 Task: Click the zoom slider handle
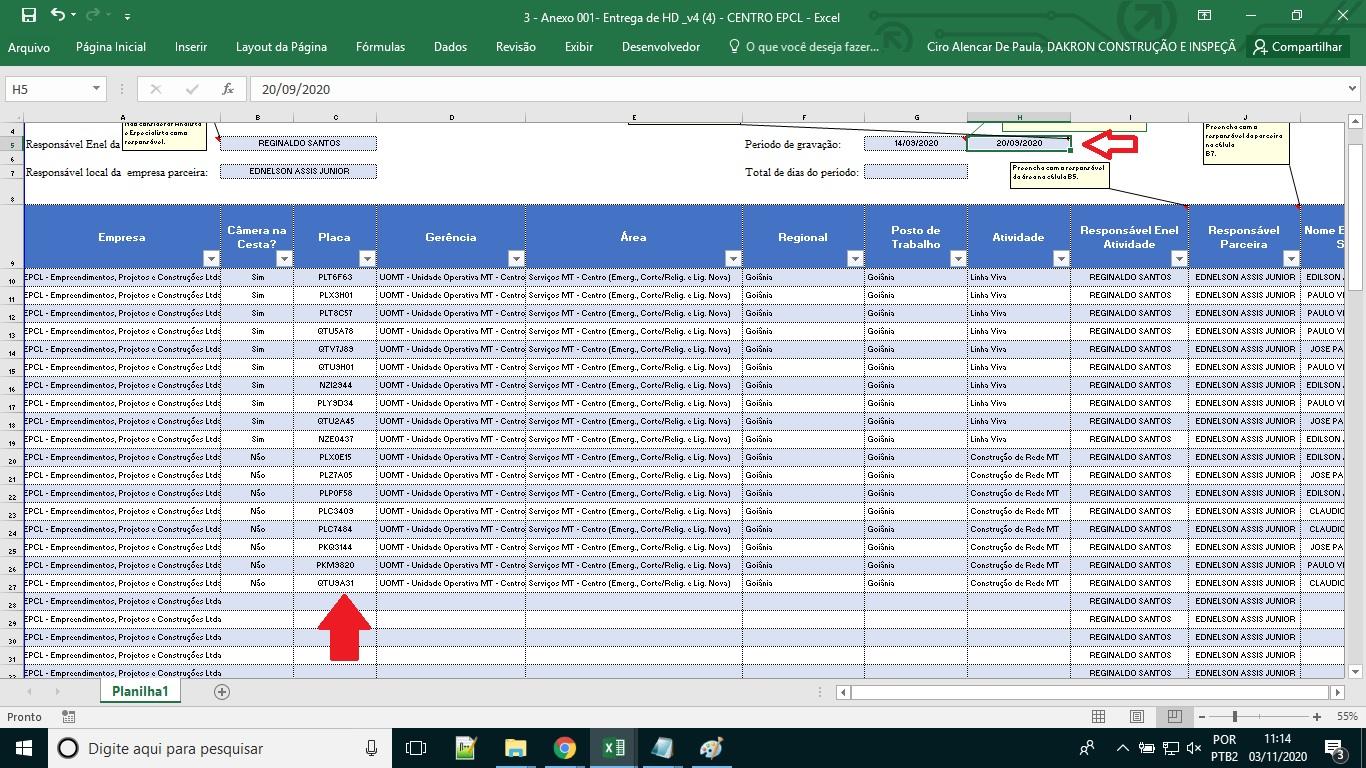1235,717
